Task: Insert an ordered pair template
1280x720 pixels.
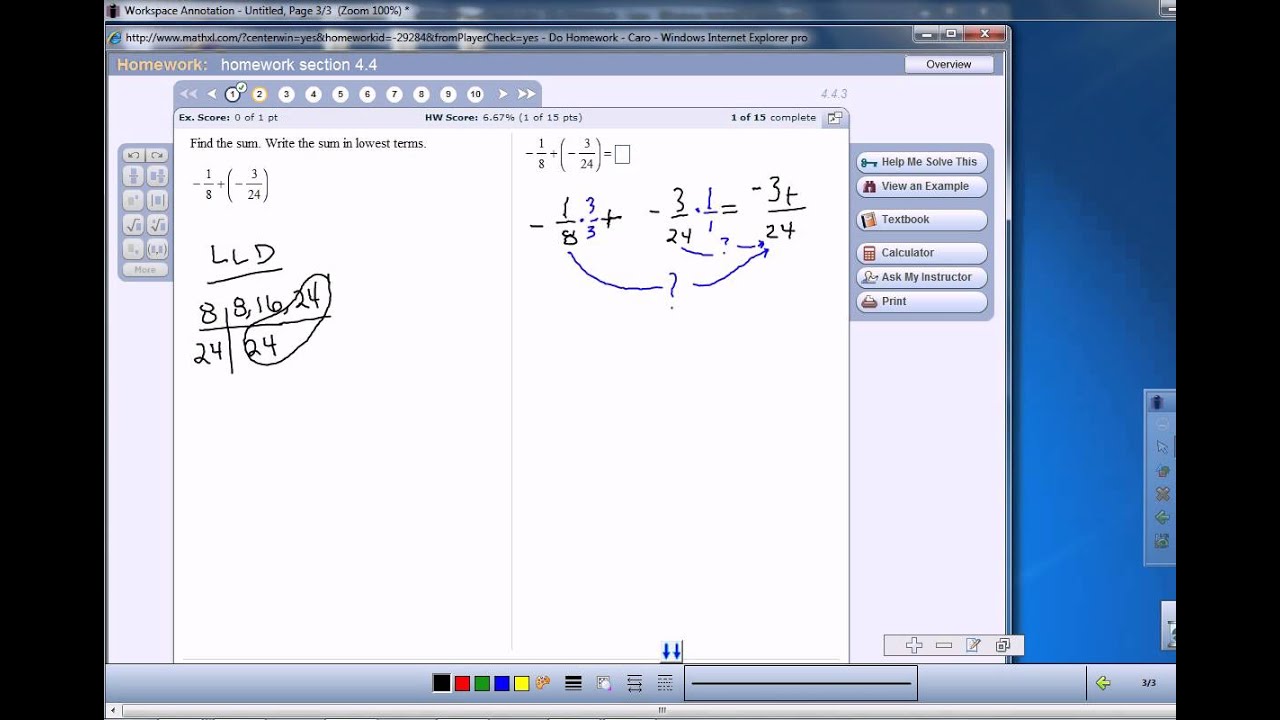Action: point(157,249)
